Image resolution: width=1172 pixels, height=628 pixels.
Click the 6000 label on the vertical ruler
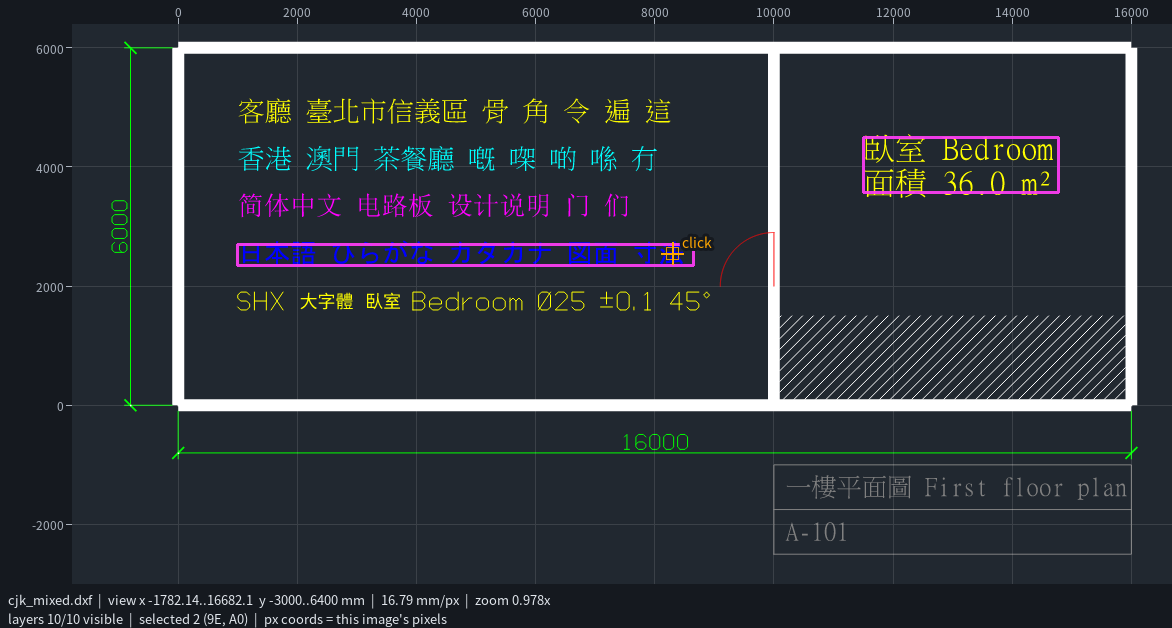point(50,49)
